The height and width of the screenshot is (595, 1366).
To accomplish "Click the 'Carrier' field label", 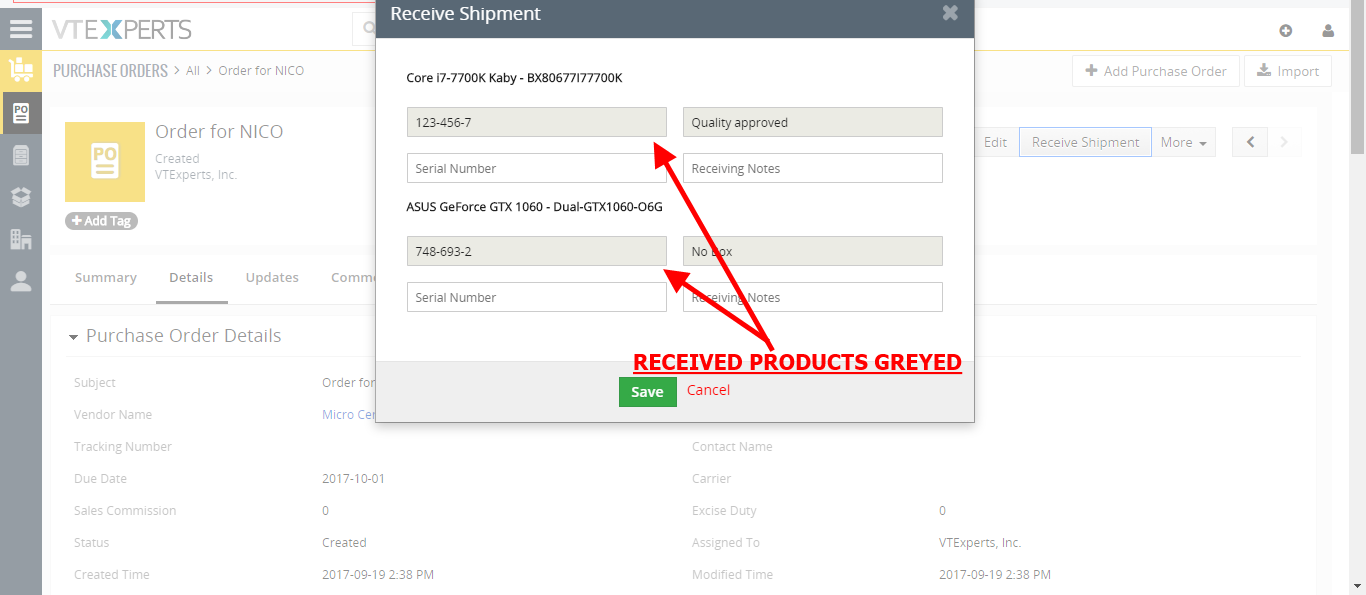I will tap(712, 478).
